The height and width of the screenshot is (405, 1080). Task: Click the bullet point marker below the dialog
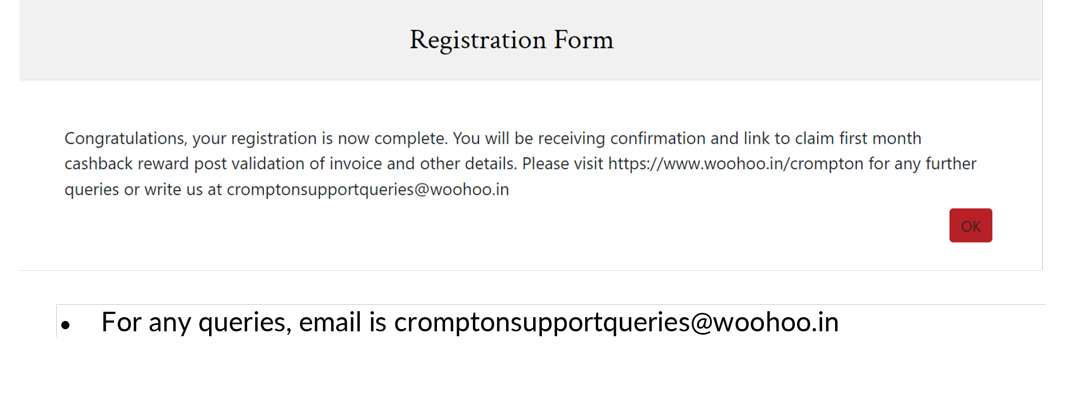click(66, 325)
